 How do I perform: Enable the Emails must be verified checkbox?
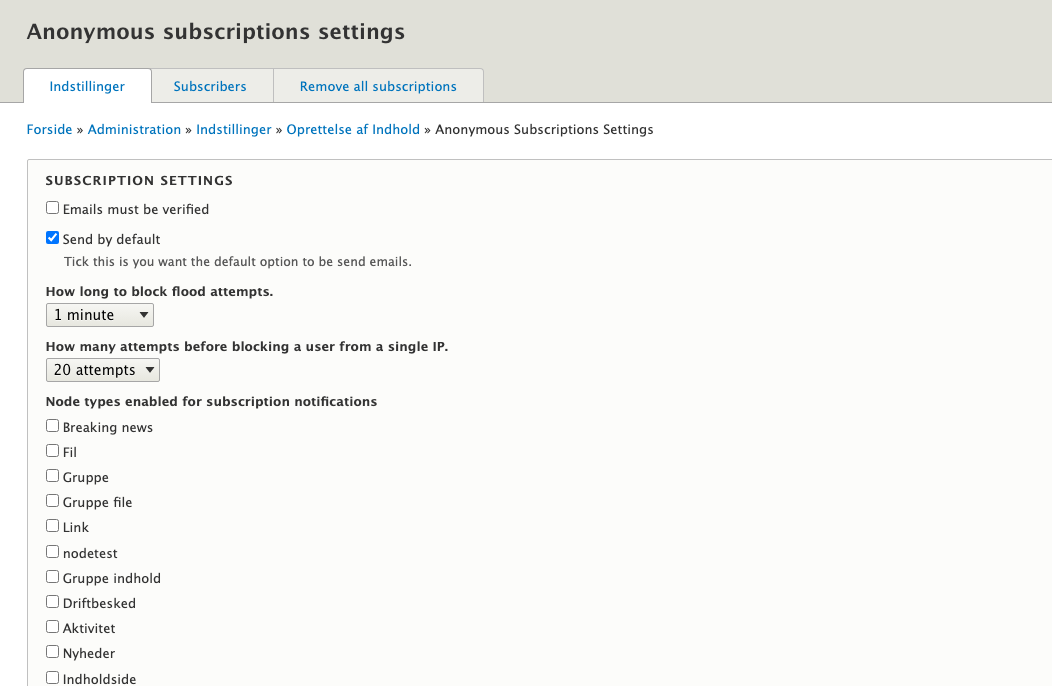tap(53, 209)
